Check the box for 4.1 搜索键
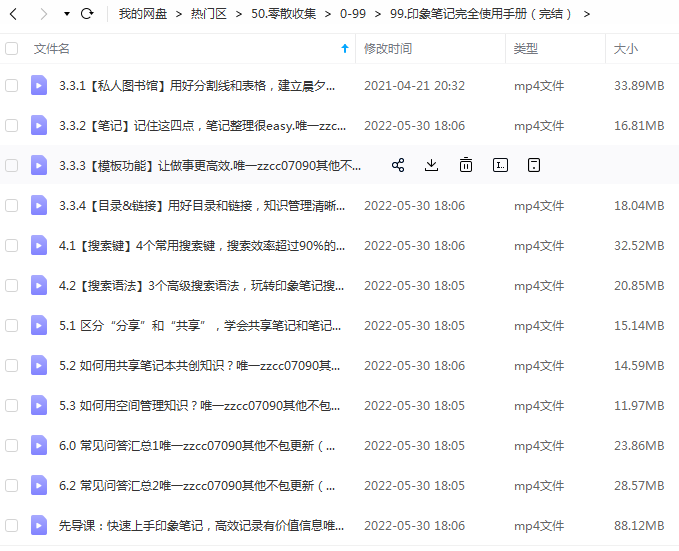The width and height of the screenshot is (679, 551). coord(12,245)
